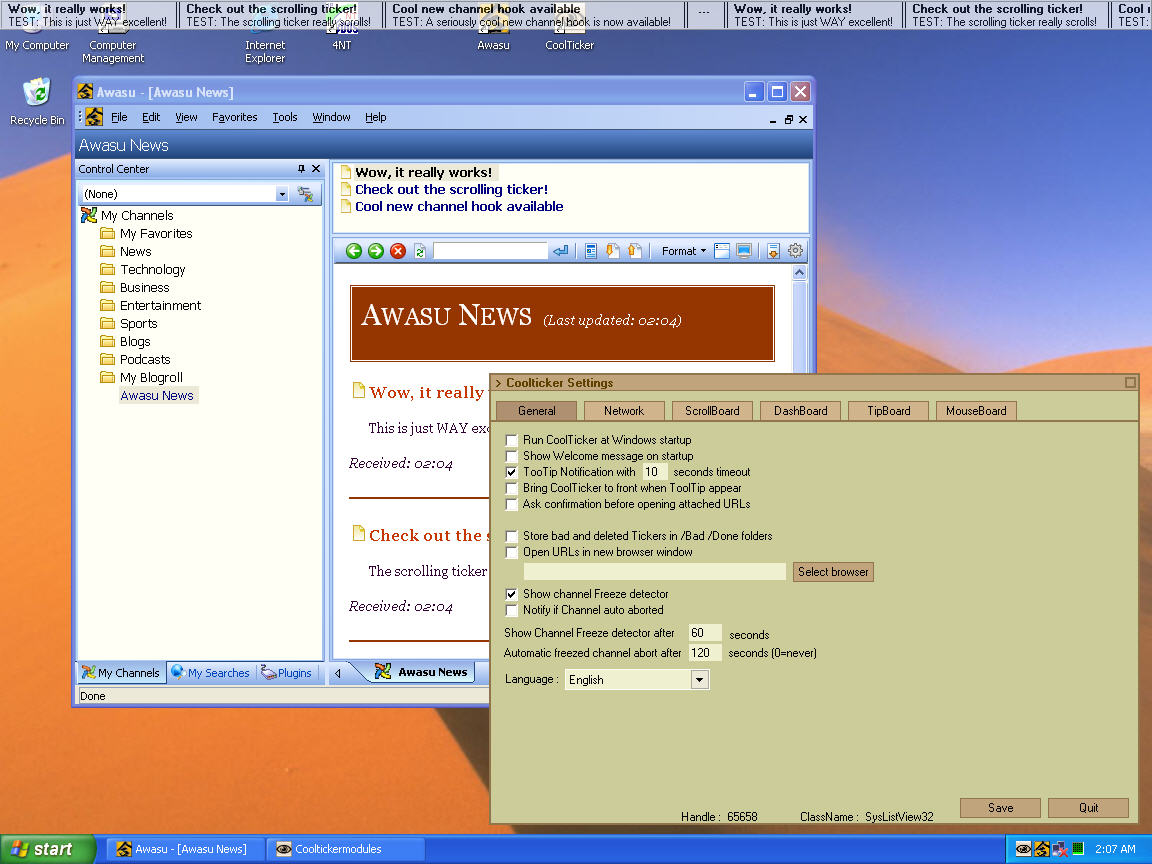1152x864 pixels.
Task: Open the Technology folder in channel tree
Action: 152,270
